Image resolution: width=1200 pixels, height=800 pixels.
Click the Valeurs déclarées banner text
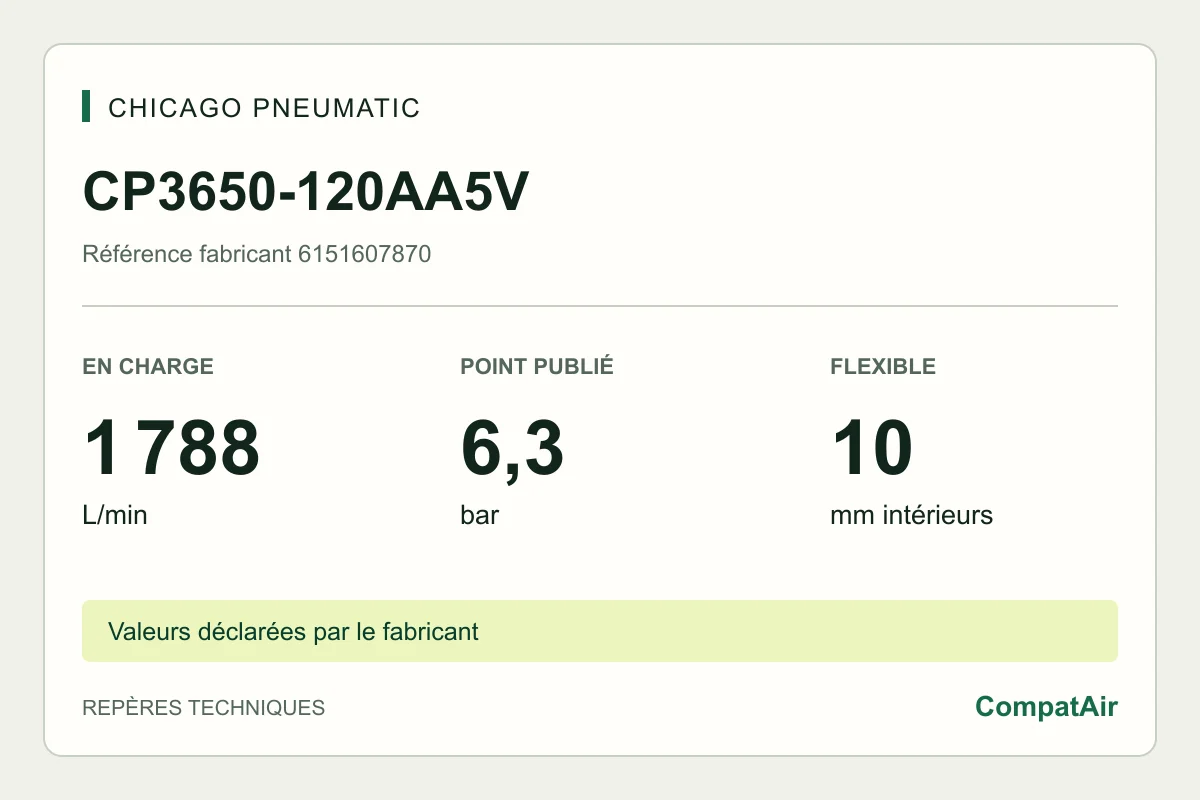(293, 632)
